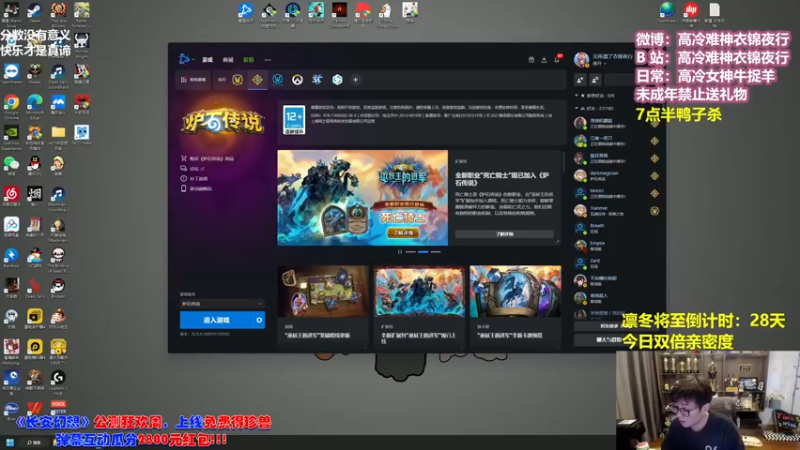Pause the news carousel
Viewport: 800px width, 450px height.
pyautogui.click(x=399, y=252)
